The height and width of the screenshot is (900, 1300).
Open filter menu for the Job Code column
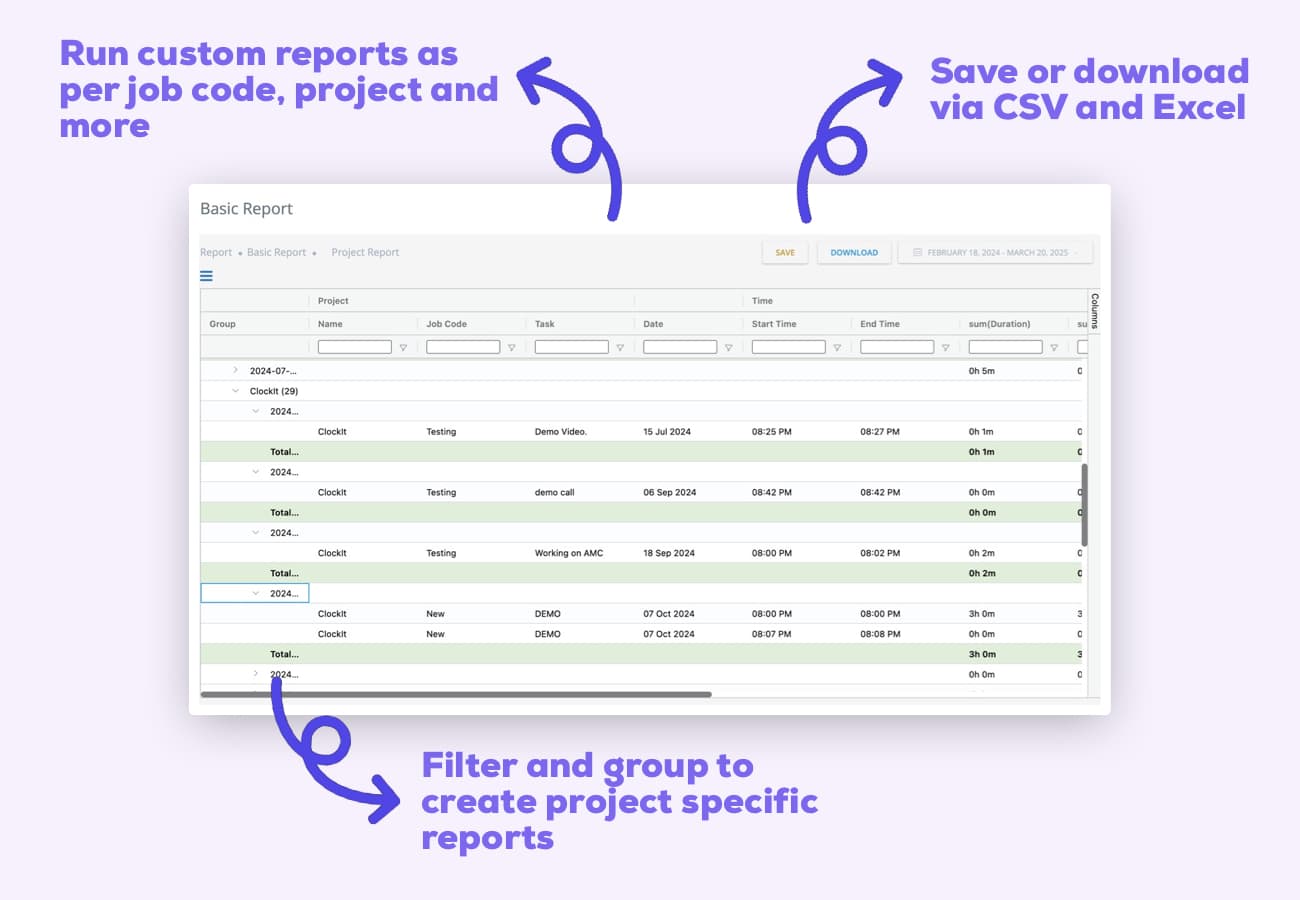pos(511,348)
